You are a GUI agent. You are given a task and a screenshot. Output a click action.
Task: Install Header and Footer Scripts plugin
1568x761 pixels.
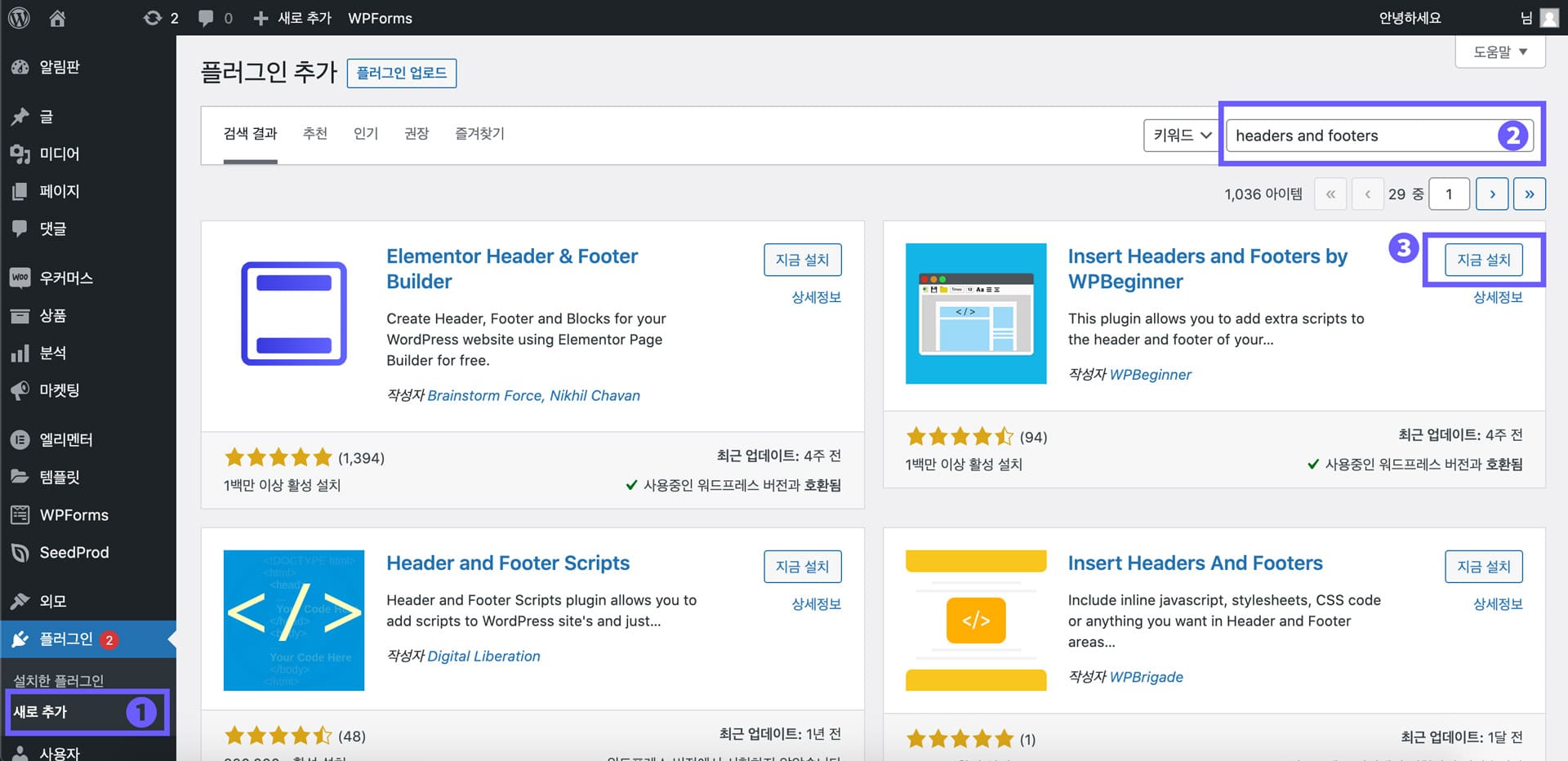click(803, 567)
